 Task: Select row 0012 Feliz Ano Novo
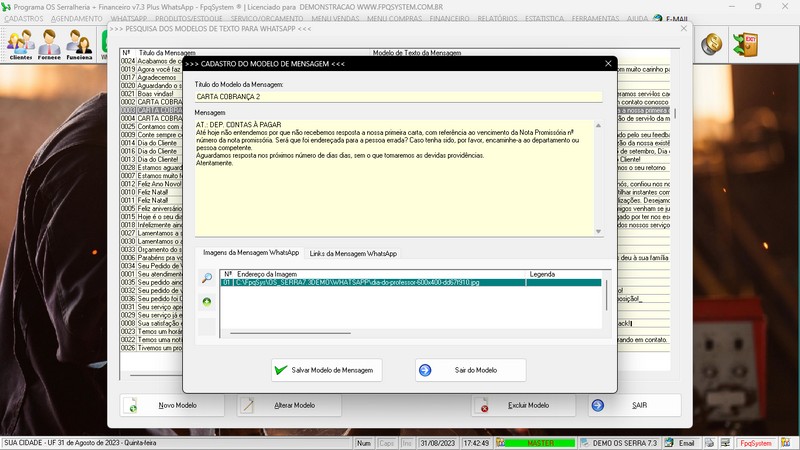click(151, 184)
